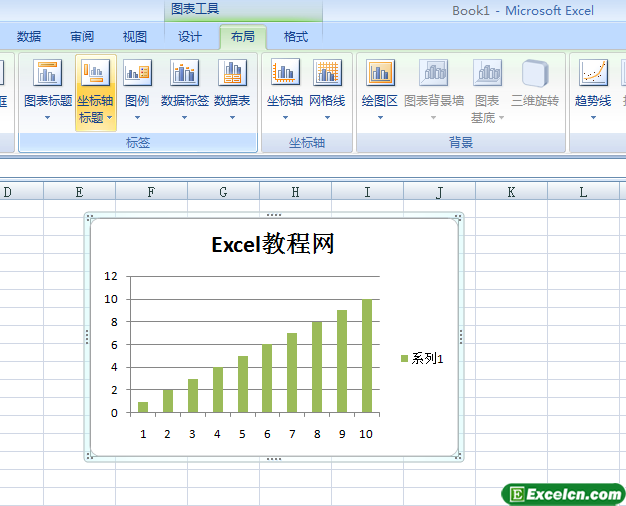Select column E header
Viewport: 626px width, 506px height.
click(x=79, y=192)
